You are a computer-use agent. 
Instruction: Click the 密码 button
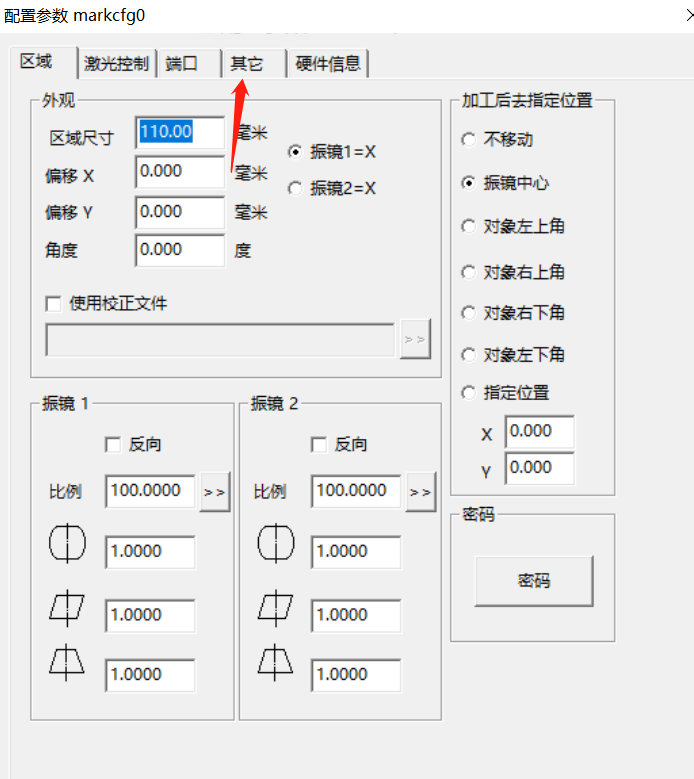[534, 581]
